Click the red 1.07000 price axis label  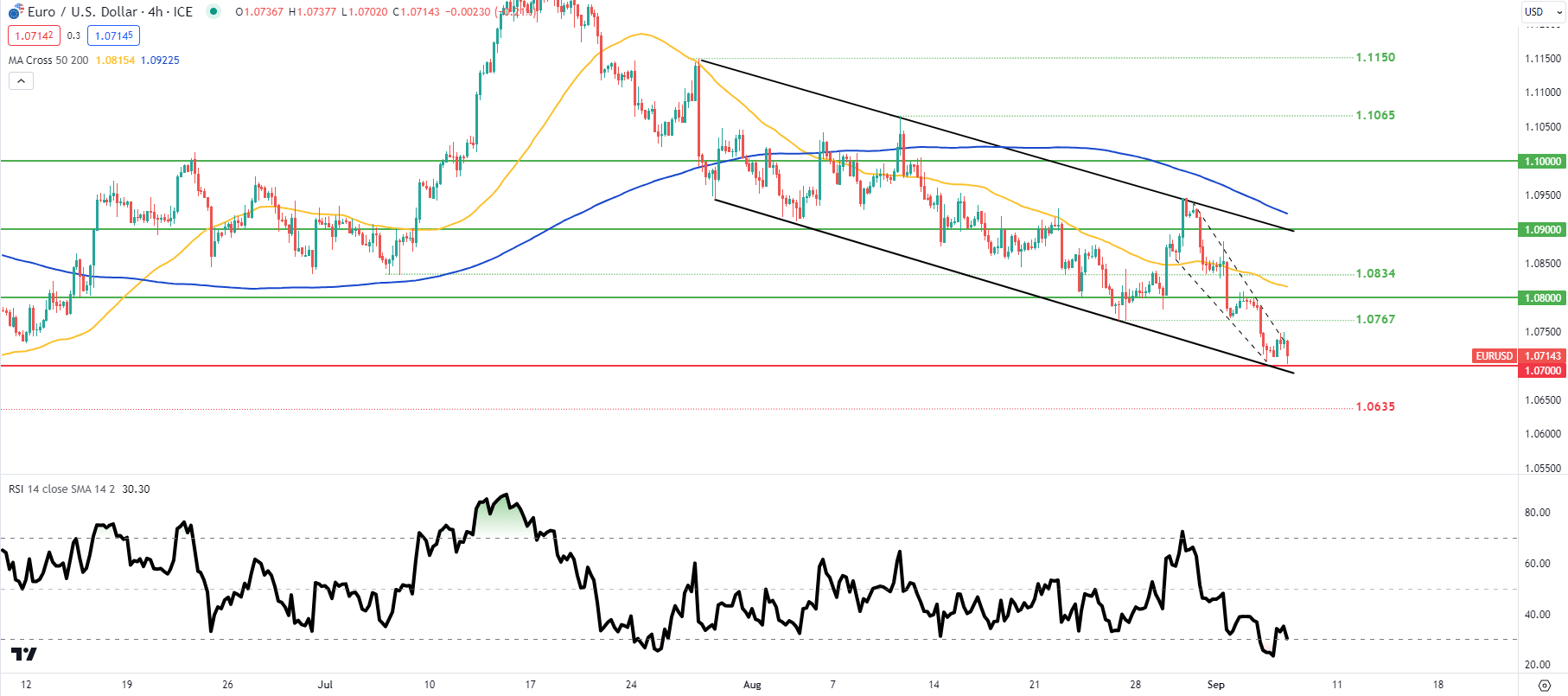click(x=1543, y=371)
